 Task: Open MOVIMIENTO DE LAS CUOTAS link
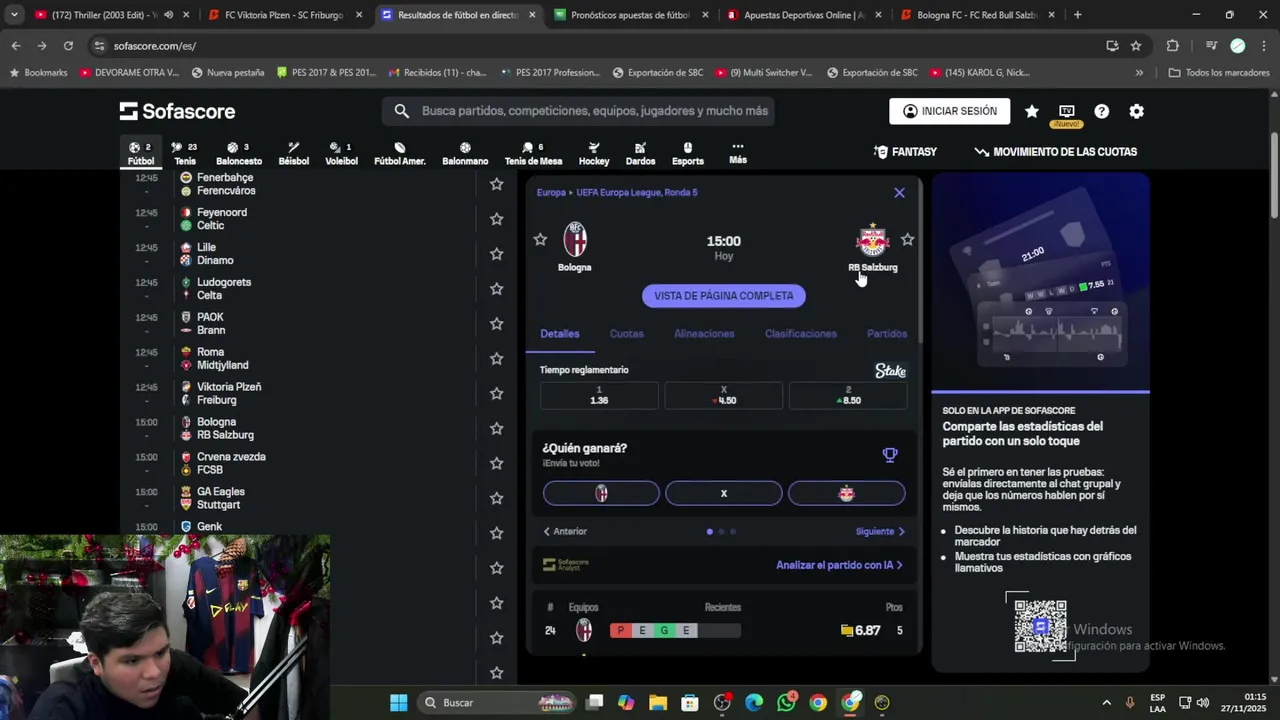click(x=1055, y=152)
